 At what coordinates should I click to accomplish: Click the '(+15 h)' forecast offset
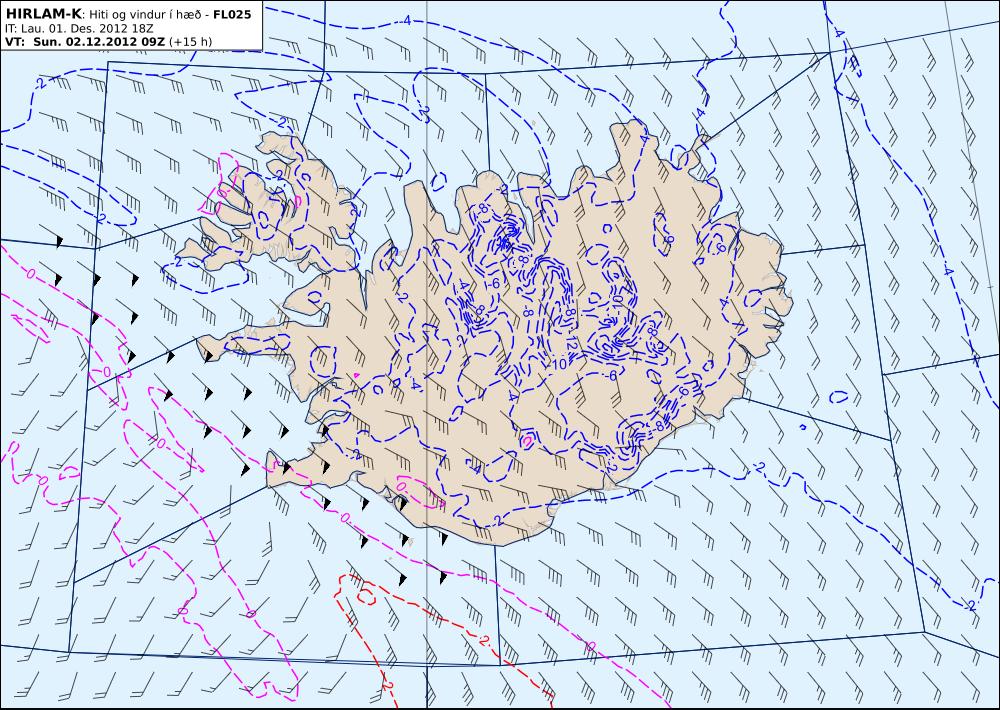tap(191, 42)
